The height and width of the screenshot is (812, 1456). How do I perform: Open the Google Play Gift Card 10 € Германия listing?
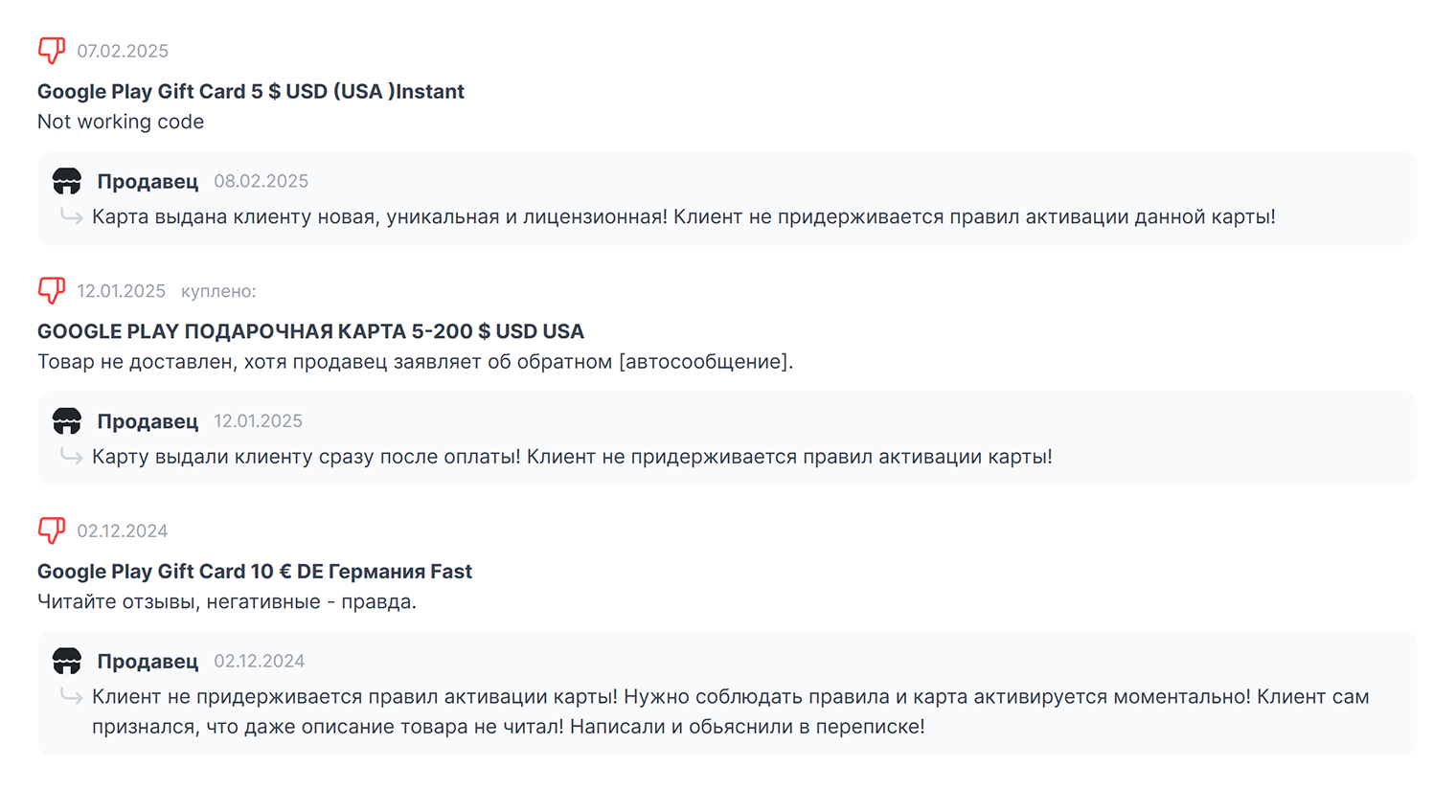click(x=254, y=571)
